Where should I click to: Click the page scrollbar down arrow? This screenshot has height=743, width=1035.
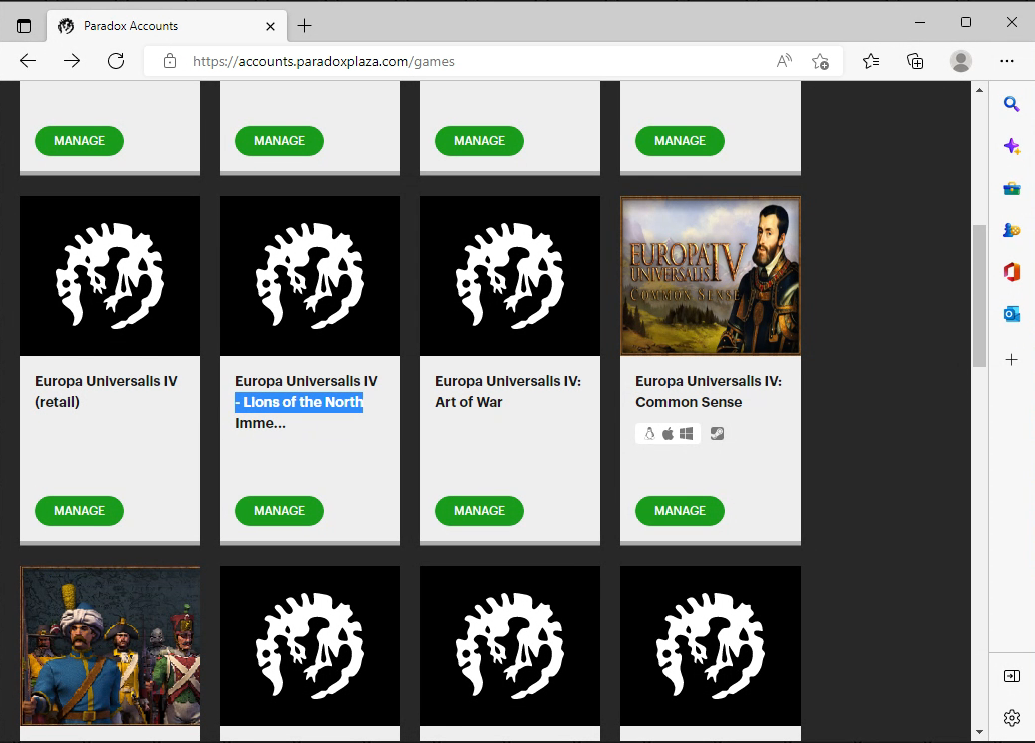[x=980, y=731]
